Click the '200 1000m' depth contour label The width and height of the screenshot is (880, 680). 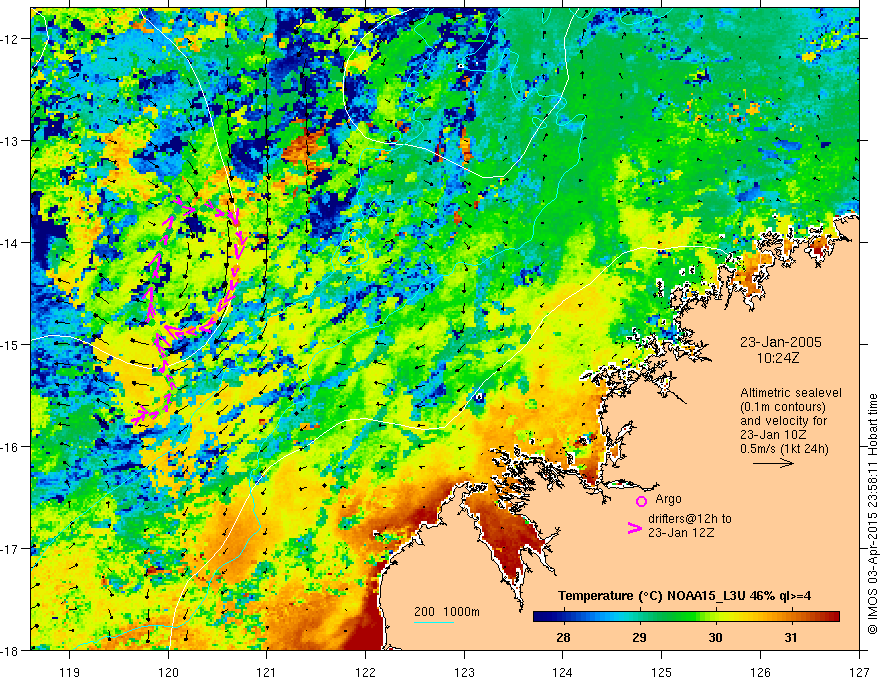point(447,612)
